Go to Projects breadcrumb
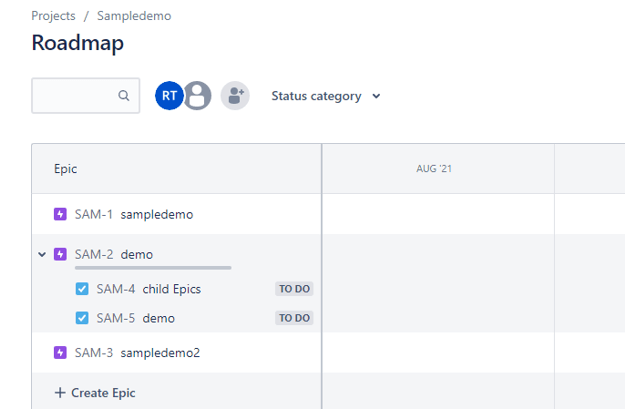Screen dimensions: 625x411 pyautogui.click(x=53, y=16)
